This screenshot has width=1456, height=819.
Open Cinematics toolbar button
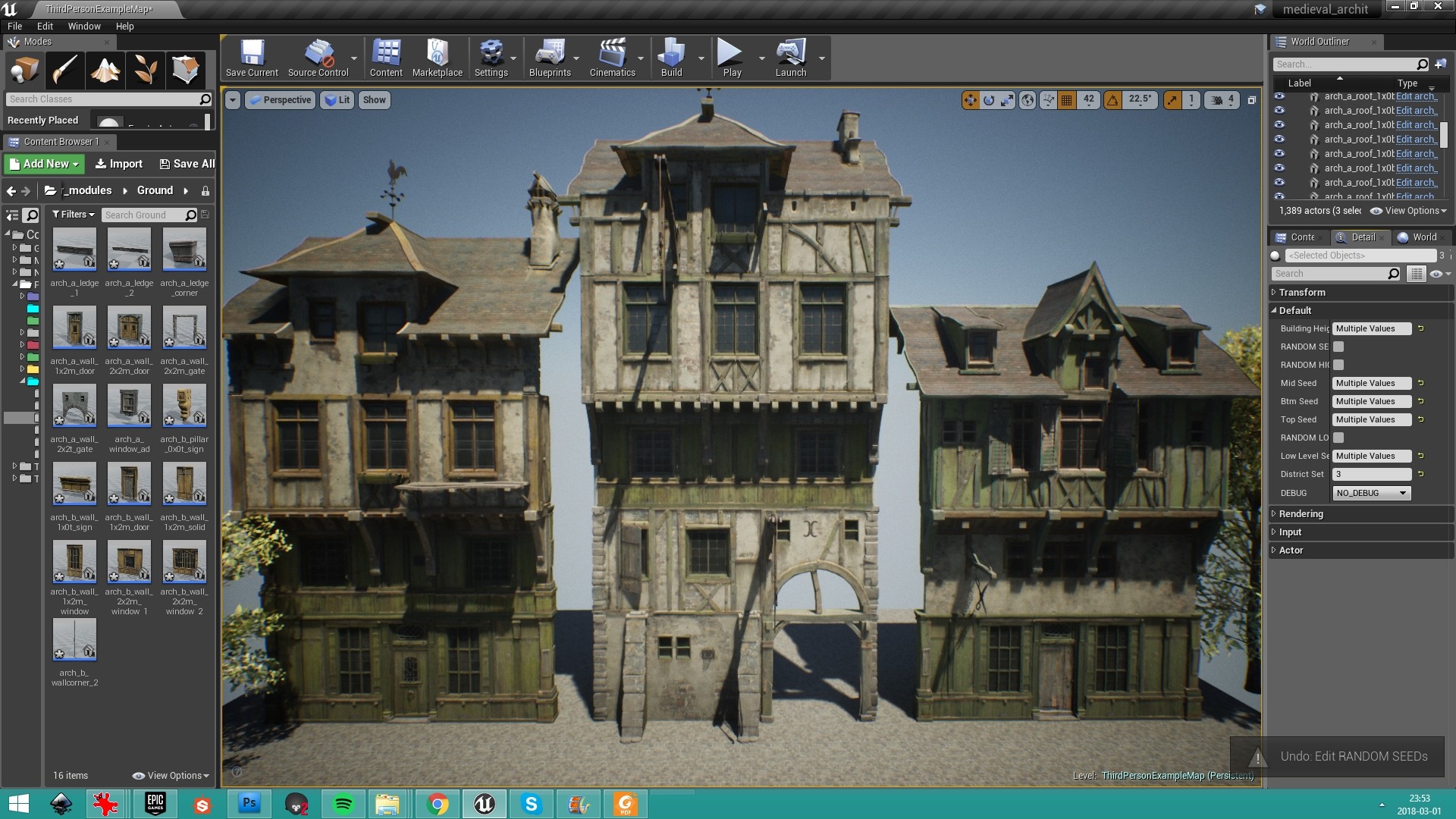point(612,58)
